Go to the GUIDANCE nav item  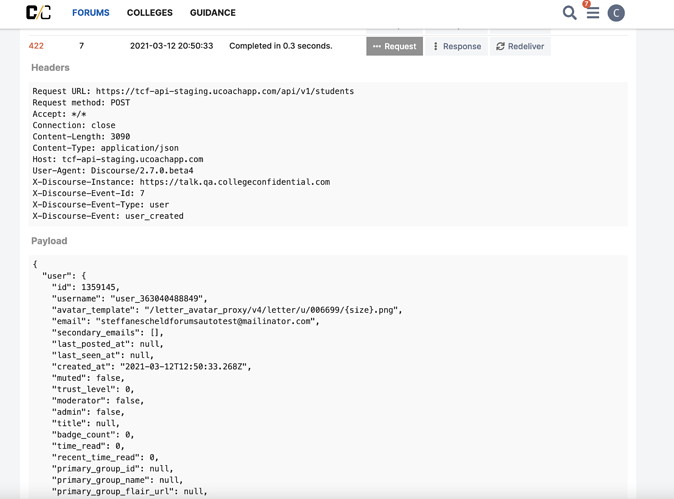tap(213, 13)
